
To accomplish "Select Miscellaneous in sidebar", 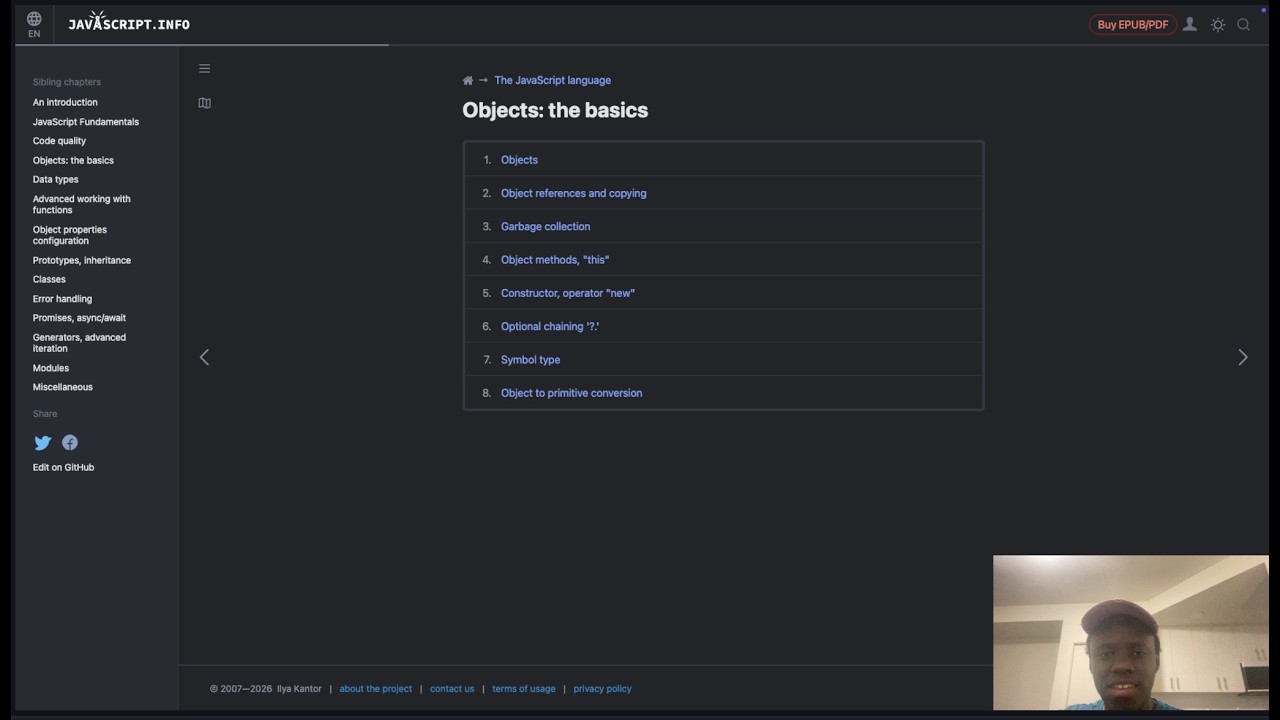I will [62, 387].
